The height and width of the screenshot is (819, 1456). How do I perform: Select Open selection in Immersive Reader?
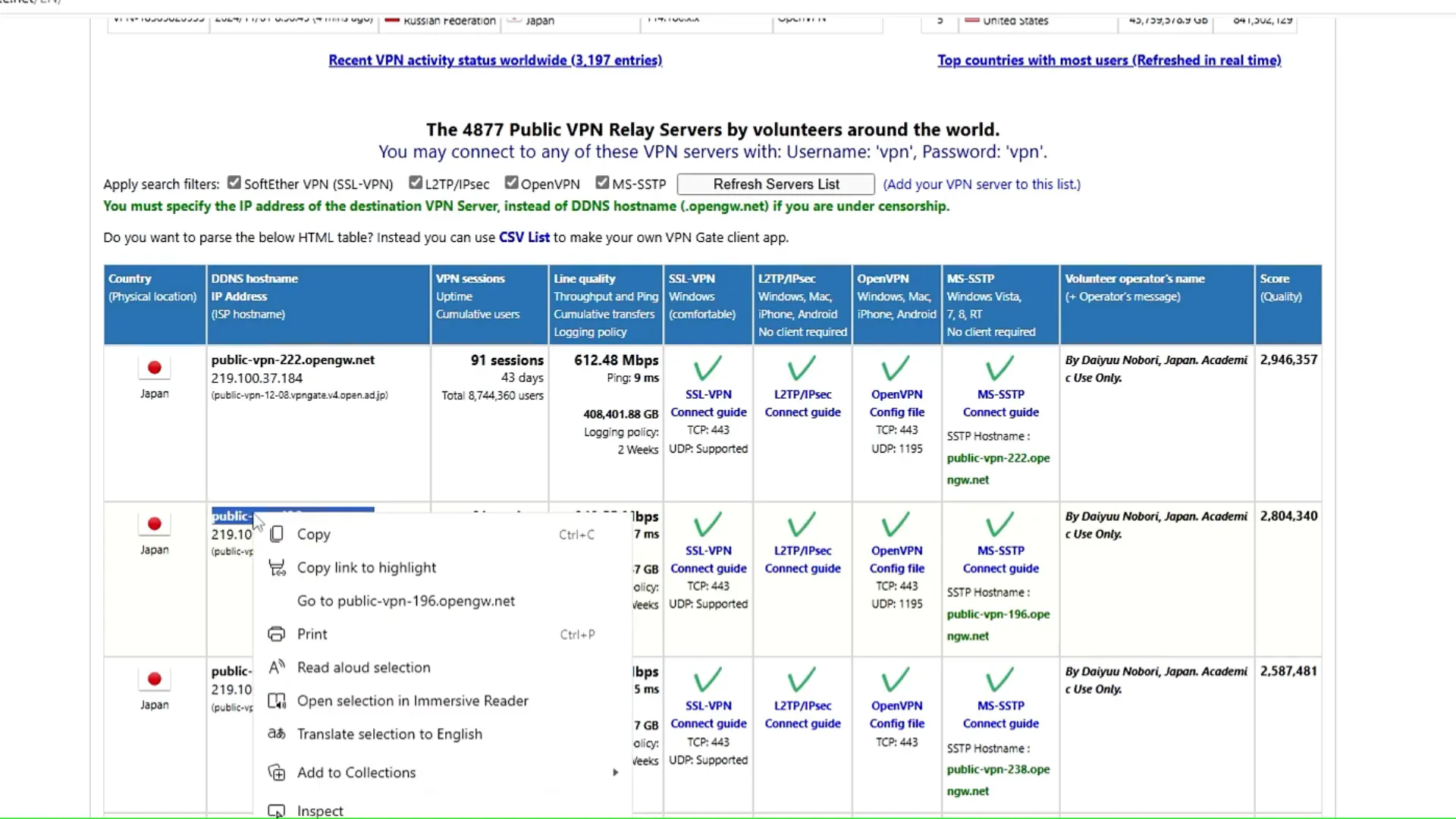(443, 701)
